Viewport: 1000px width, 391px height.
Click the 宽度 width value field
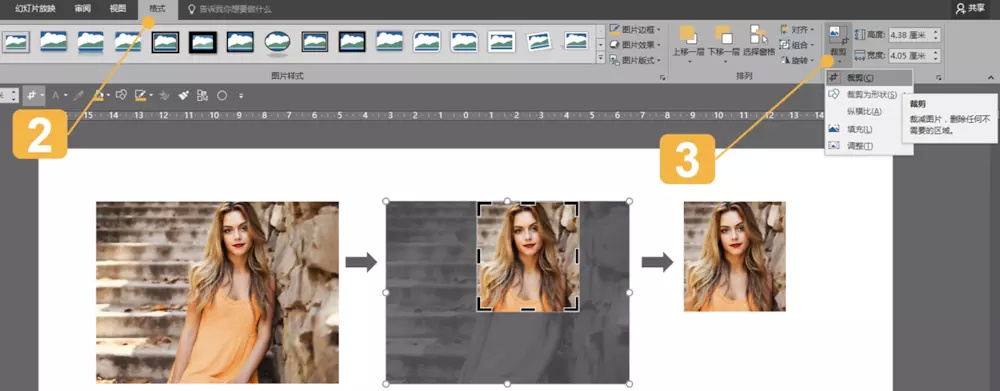click(910, 55)
